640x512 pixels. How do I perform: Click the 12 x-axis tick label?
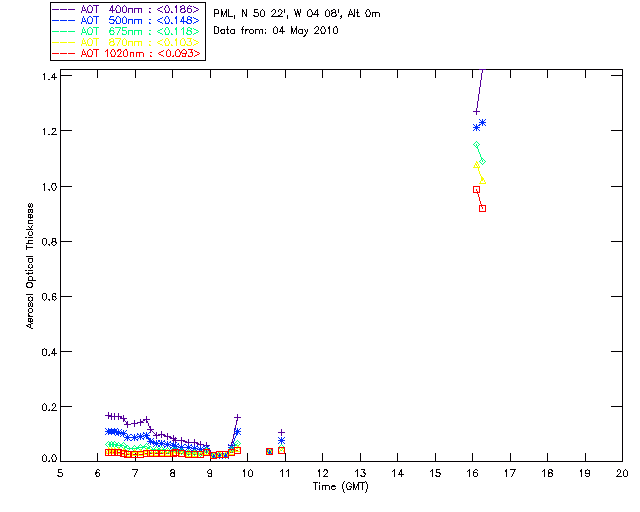pos(323,474)
